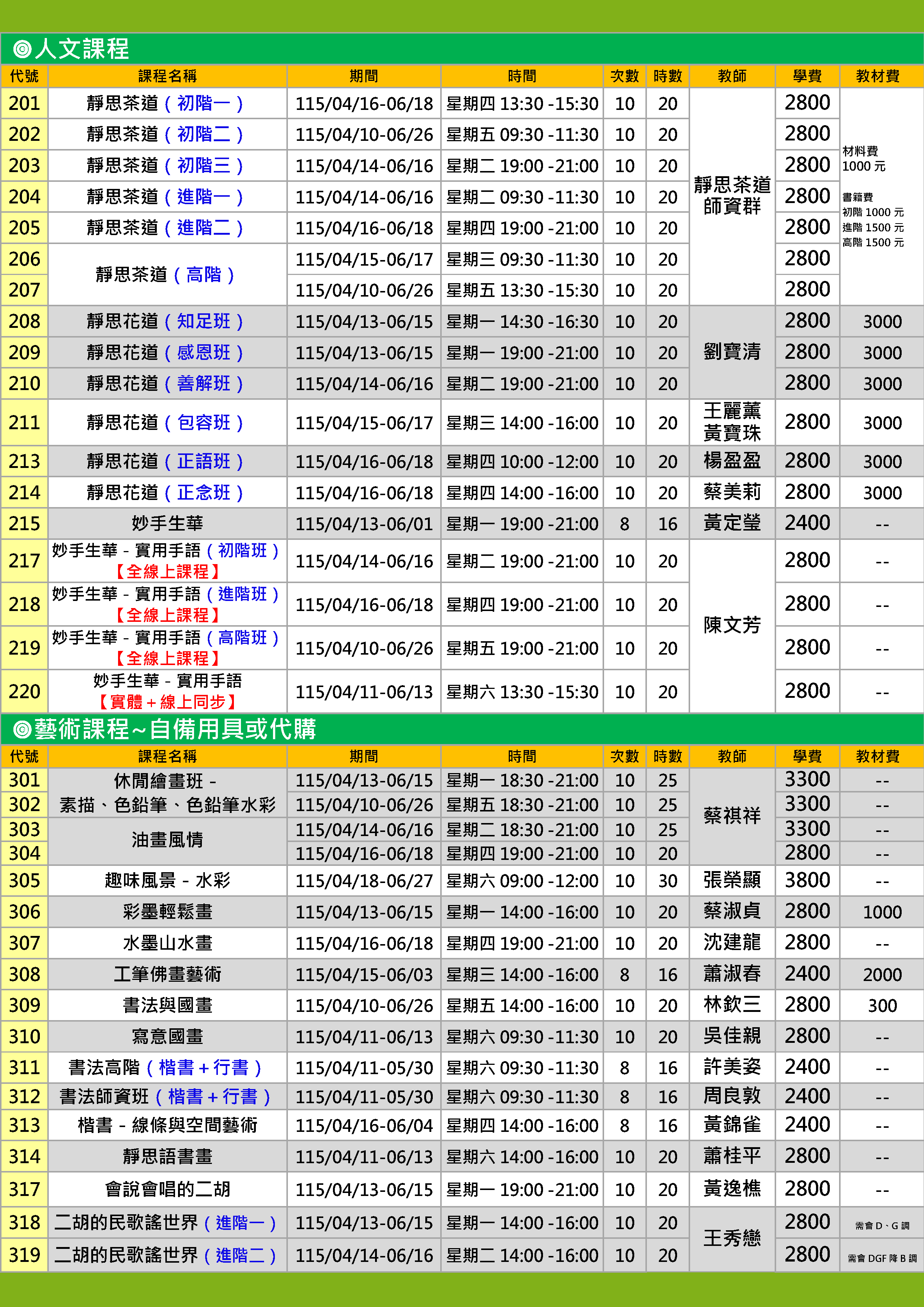Image resolution: width=924 pixels, height=1307 pixels.
Task: Click teacher name 王秀戀
Action: coord(732,1238)
